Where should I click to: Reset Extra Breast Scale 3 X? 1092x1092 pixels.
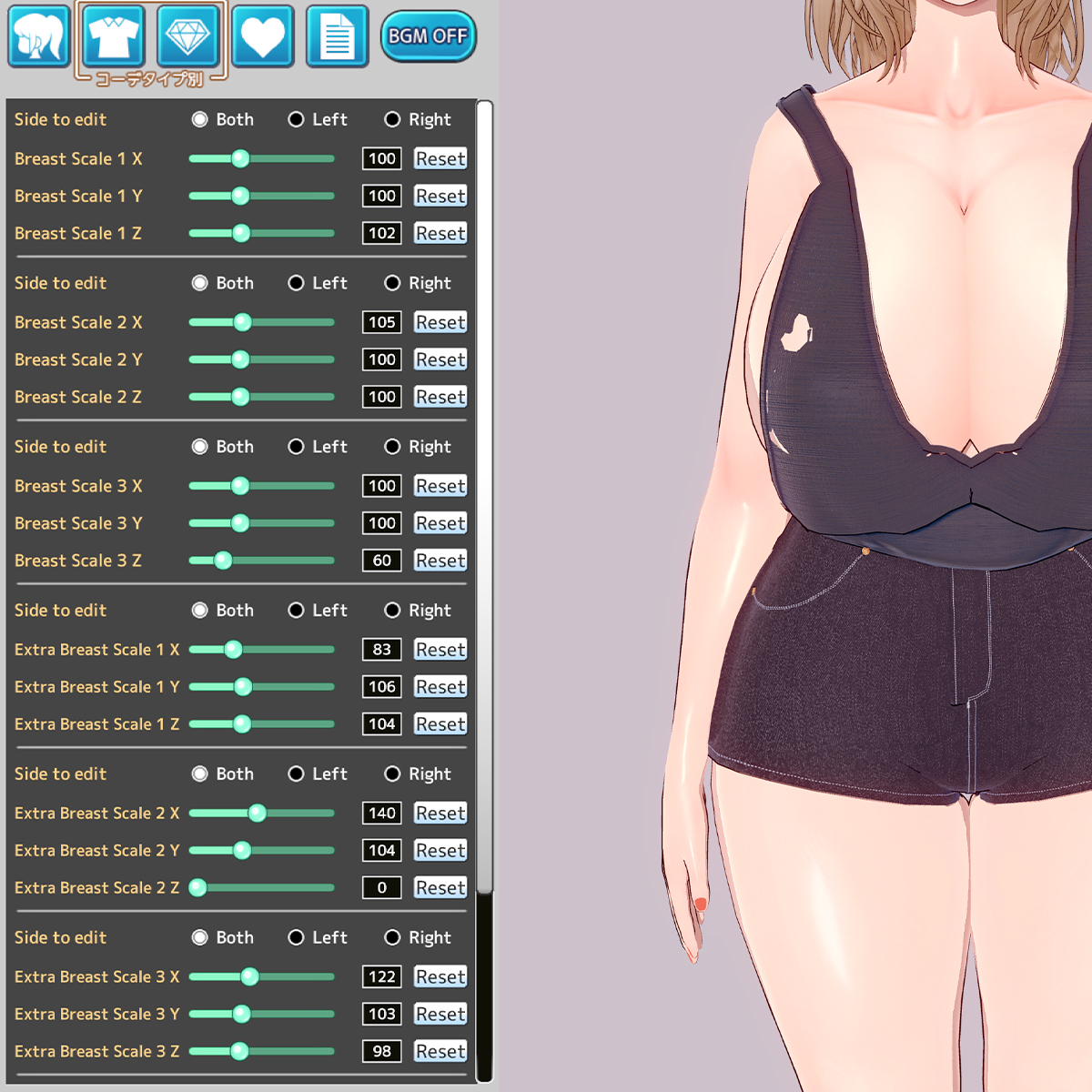440,976
